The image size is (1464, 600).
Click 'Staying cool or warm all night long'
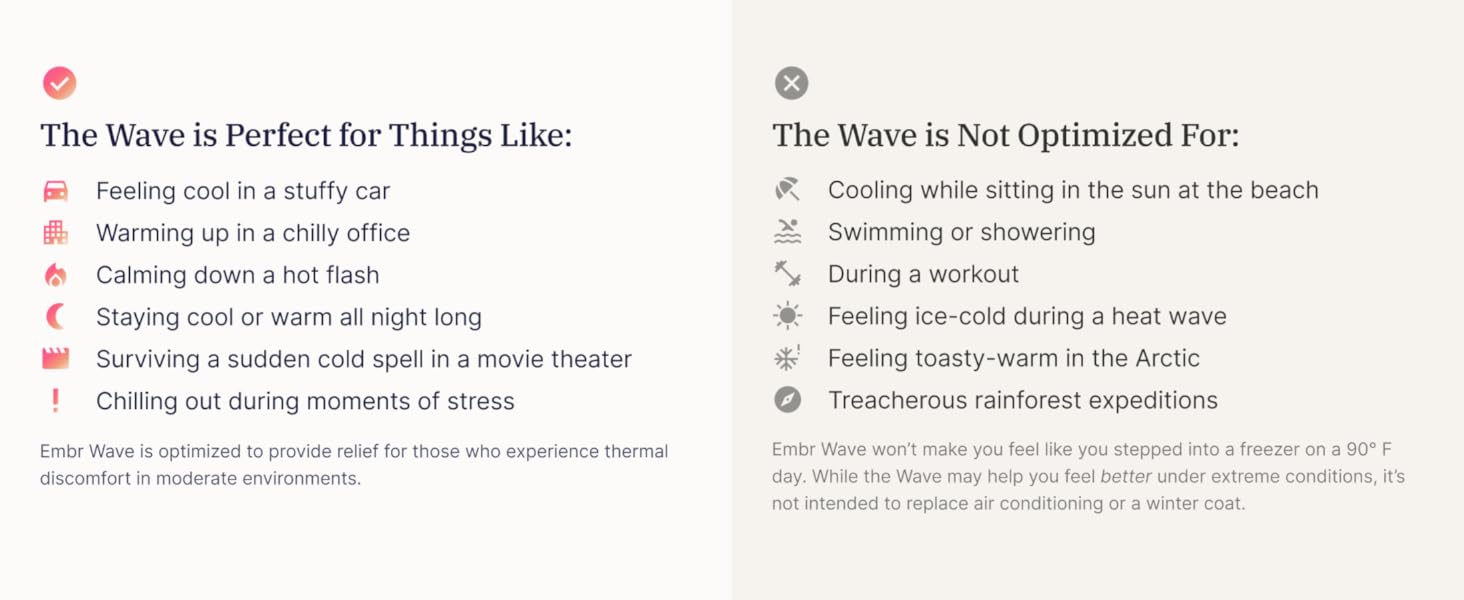coord(288,317)
